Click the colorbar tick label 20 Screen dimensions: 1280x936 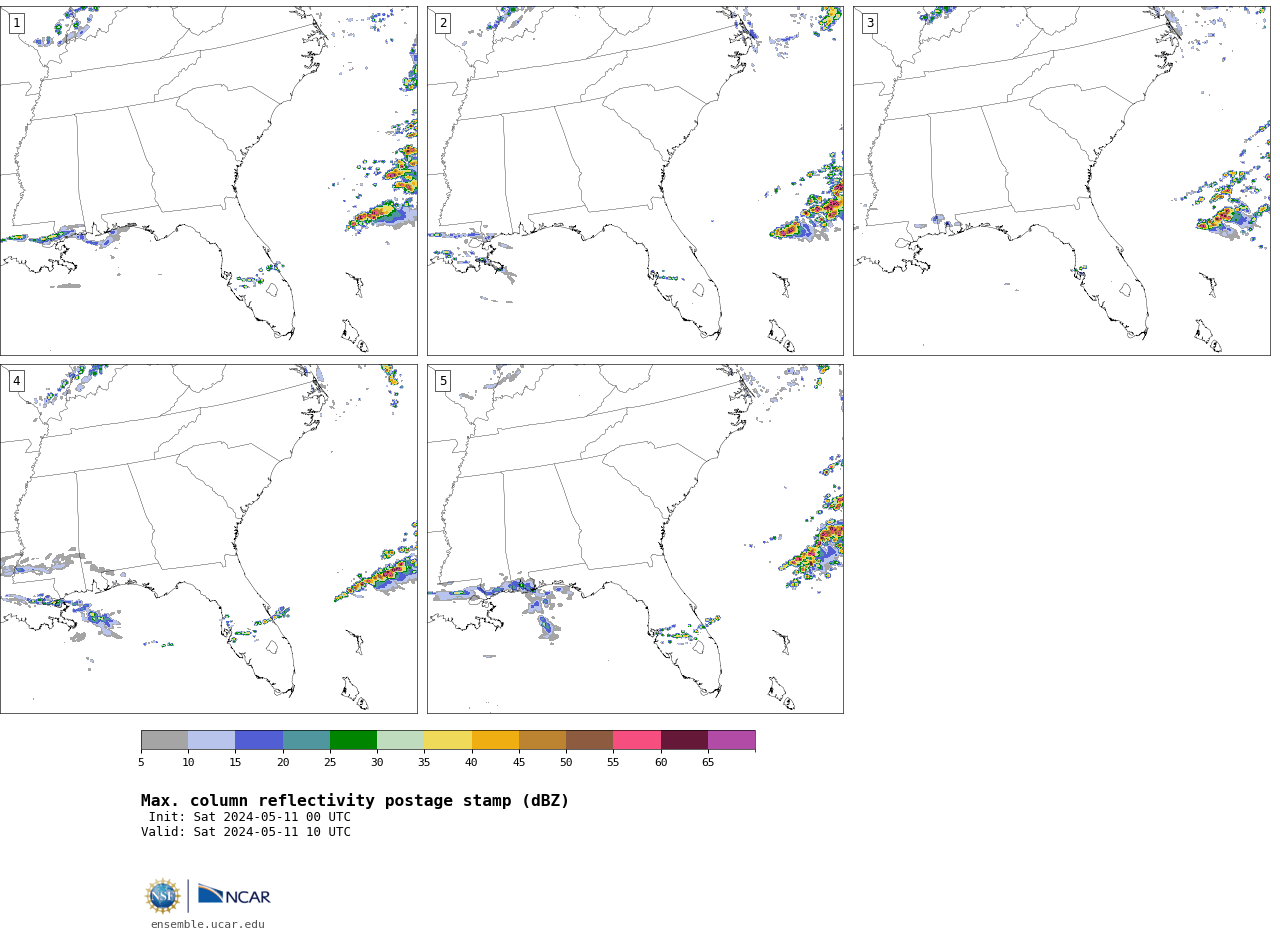click(283, 763)
